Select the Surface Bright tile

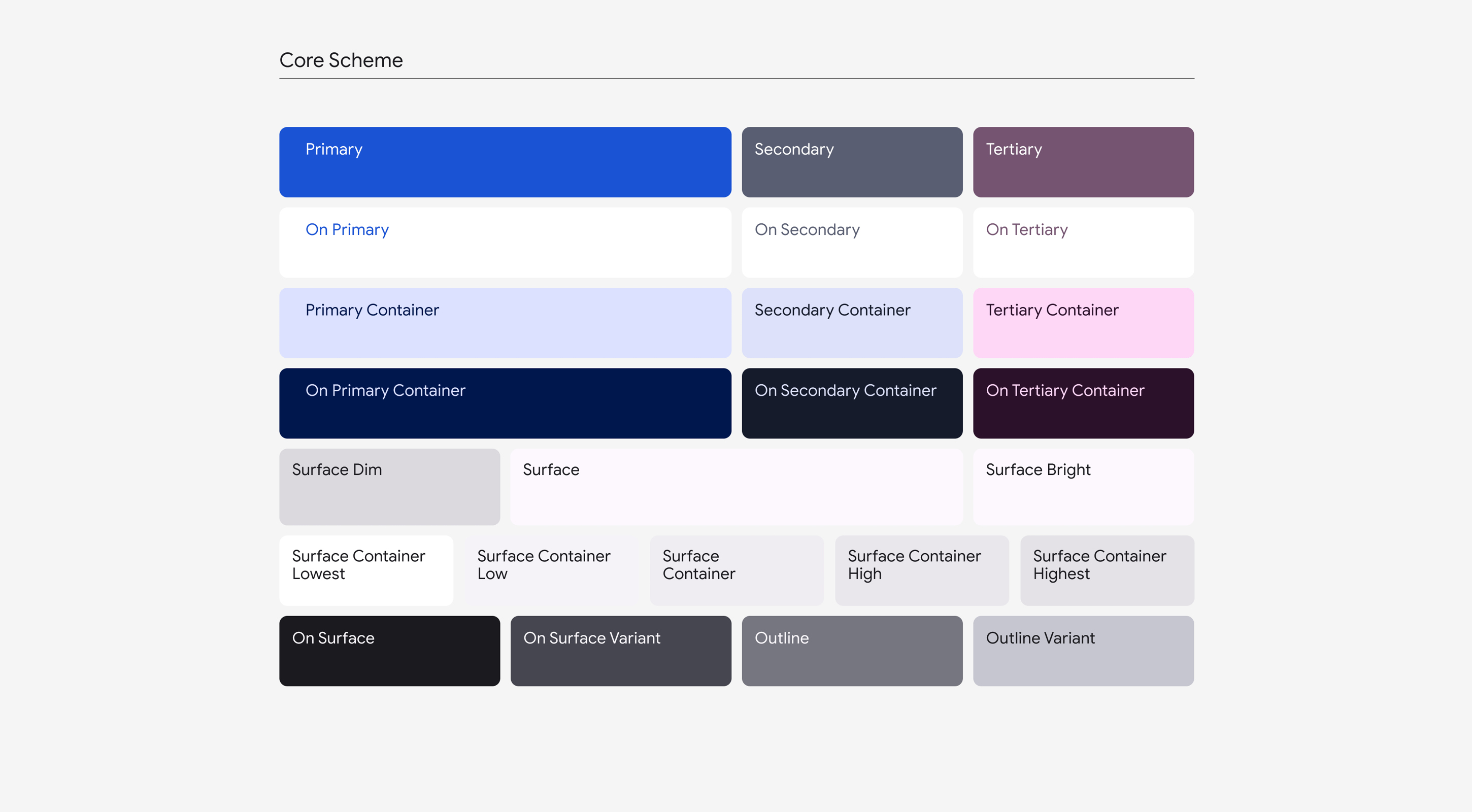coord(1083,486)
